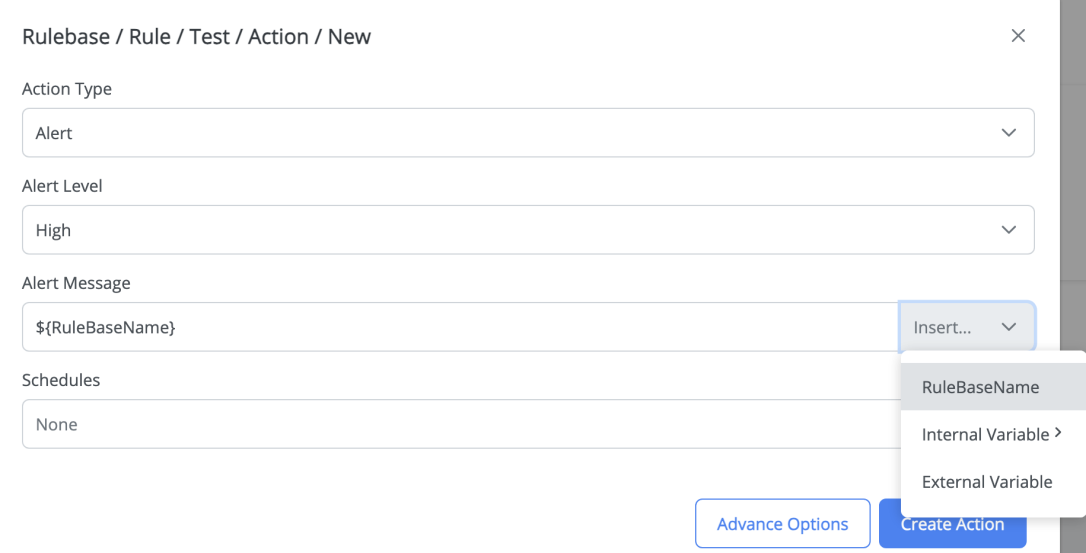Click the Action Type field label
The image size is (1086, 553).
[67, 89]
